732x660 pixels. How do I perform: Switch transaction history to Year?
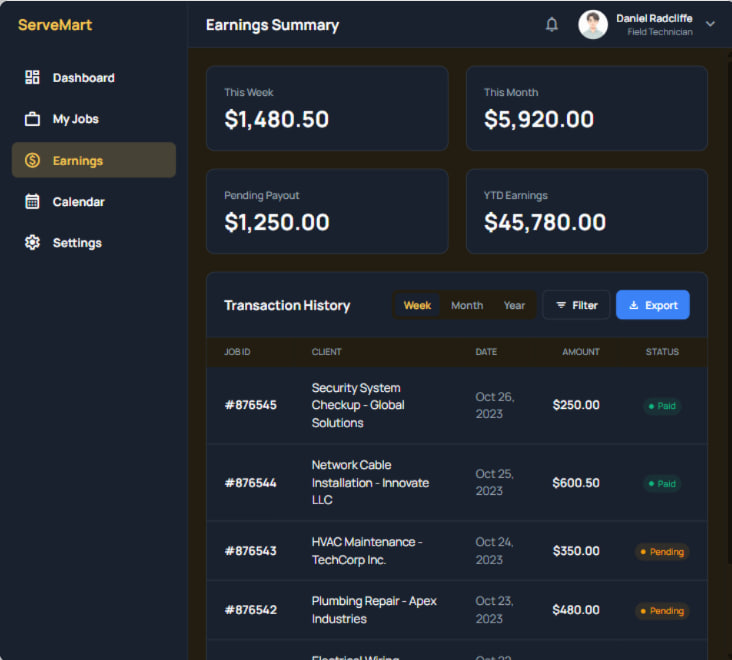pyautogui.click(x=514, y=305)
